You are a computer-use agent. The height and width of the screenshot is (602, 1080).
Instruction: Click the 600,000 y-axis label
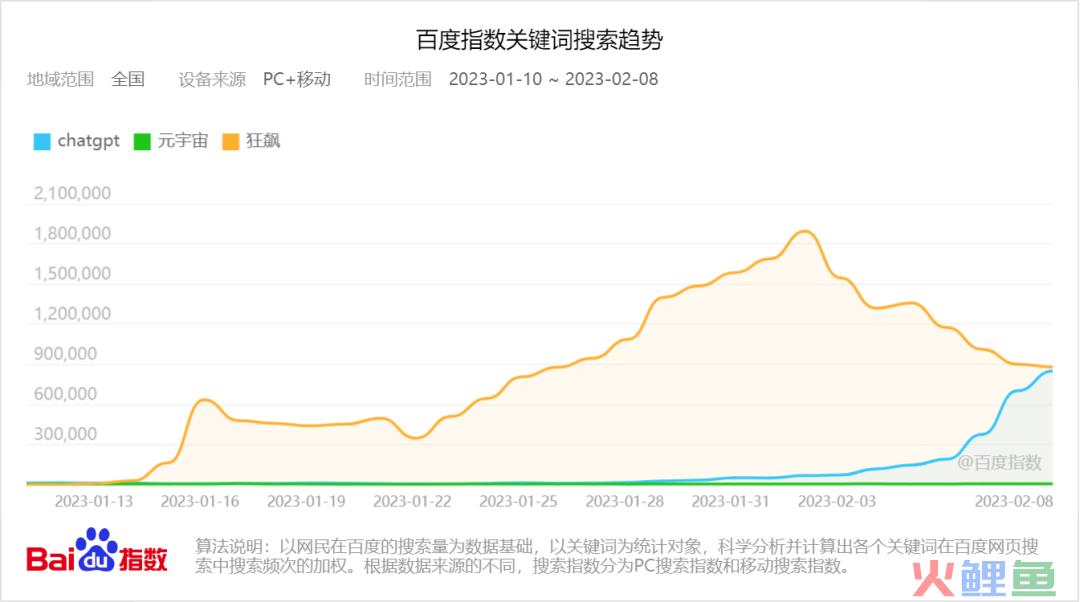point(65,394)
